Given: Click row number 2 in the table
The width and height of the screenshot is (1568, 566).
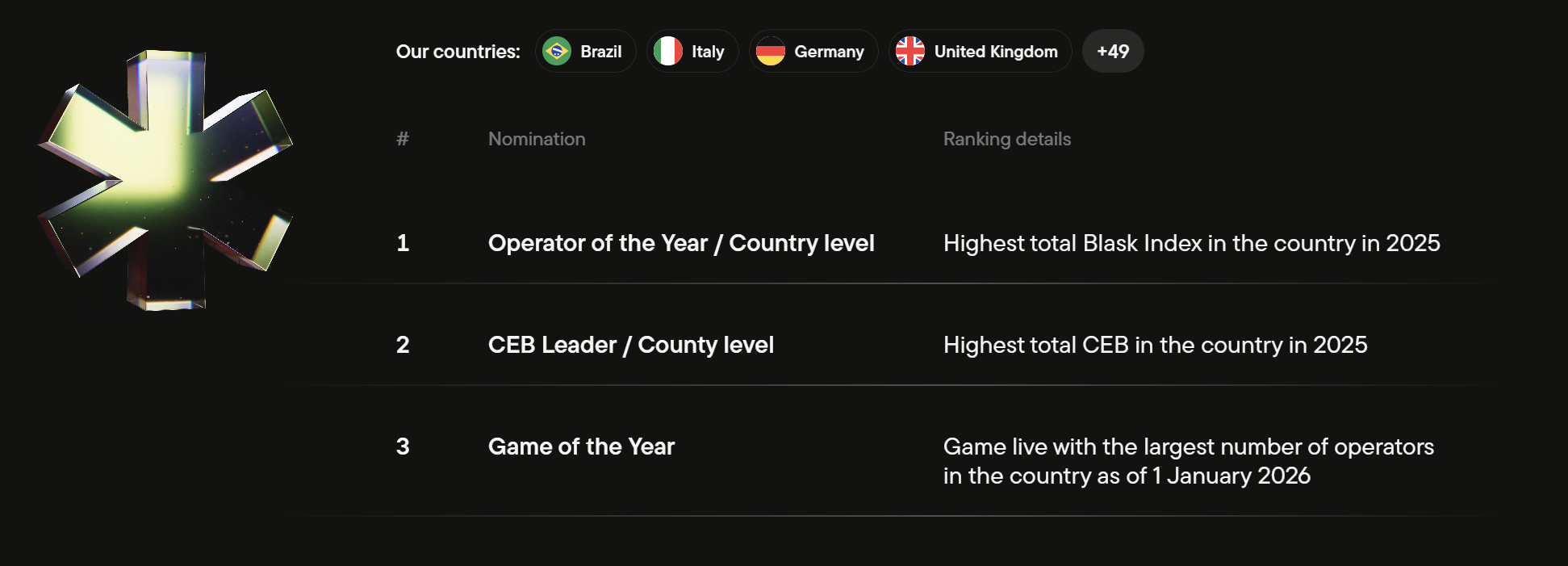Looking at the screenshot, I should pyautogui.click(x=403, y=345).
